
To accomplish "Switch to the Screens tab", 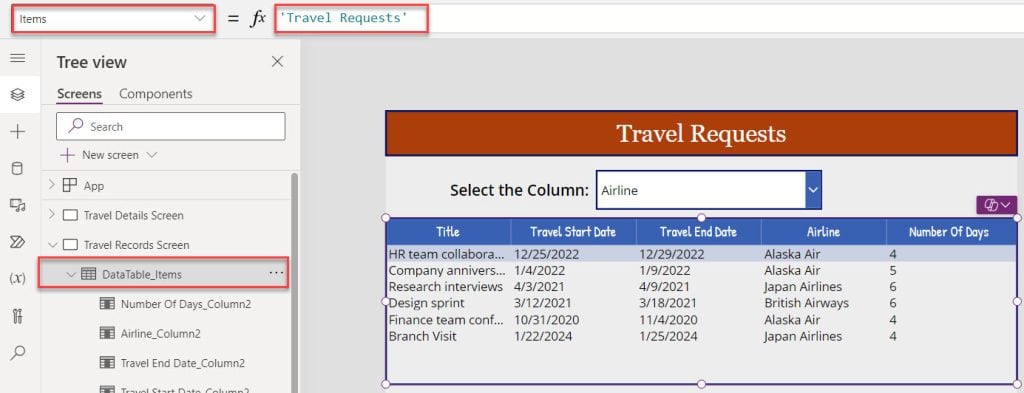I will point(79,94).
